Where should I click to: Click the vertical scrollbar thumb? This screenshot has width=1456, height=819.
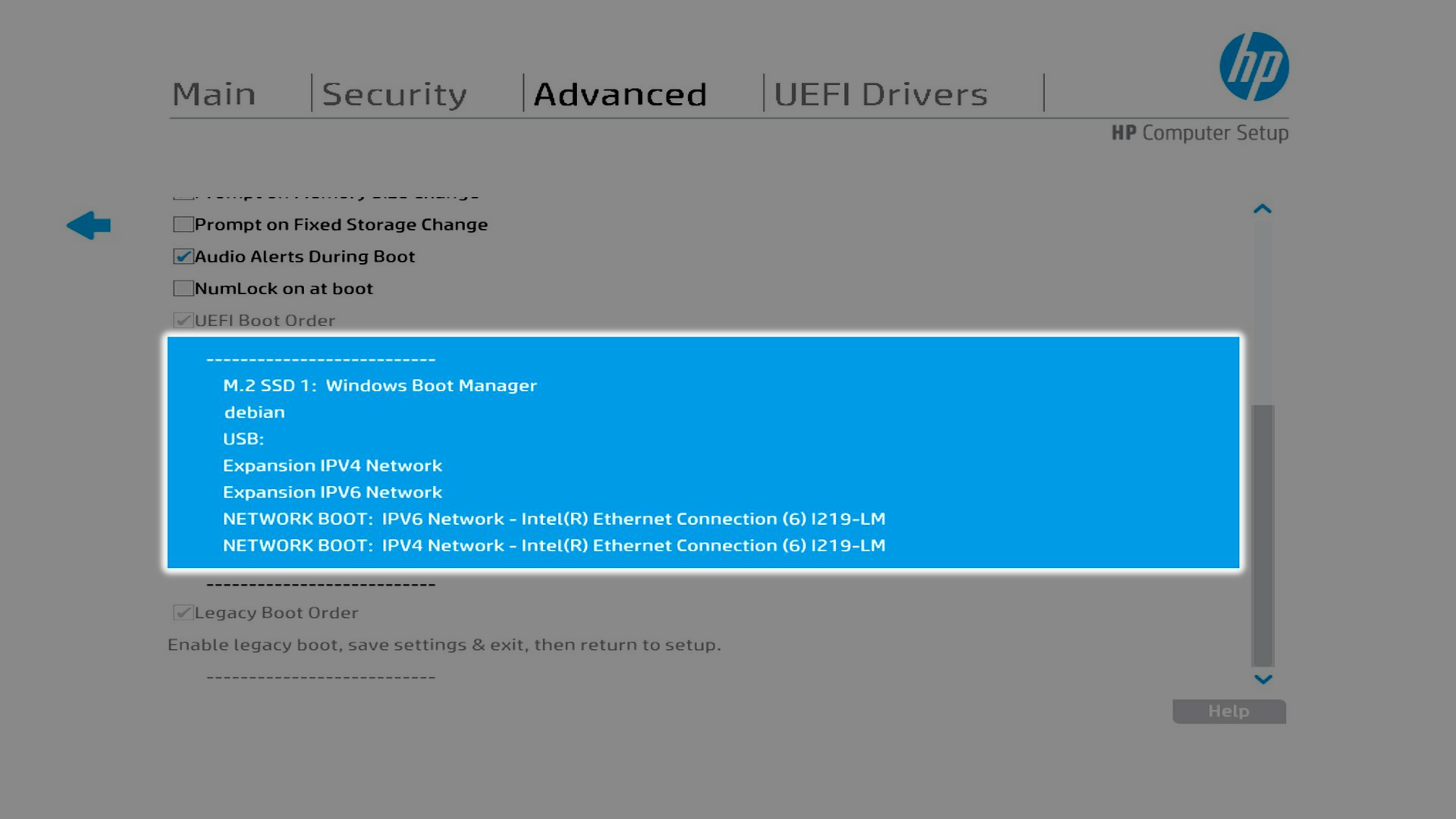pos(1263,535)
